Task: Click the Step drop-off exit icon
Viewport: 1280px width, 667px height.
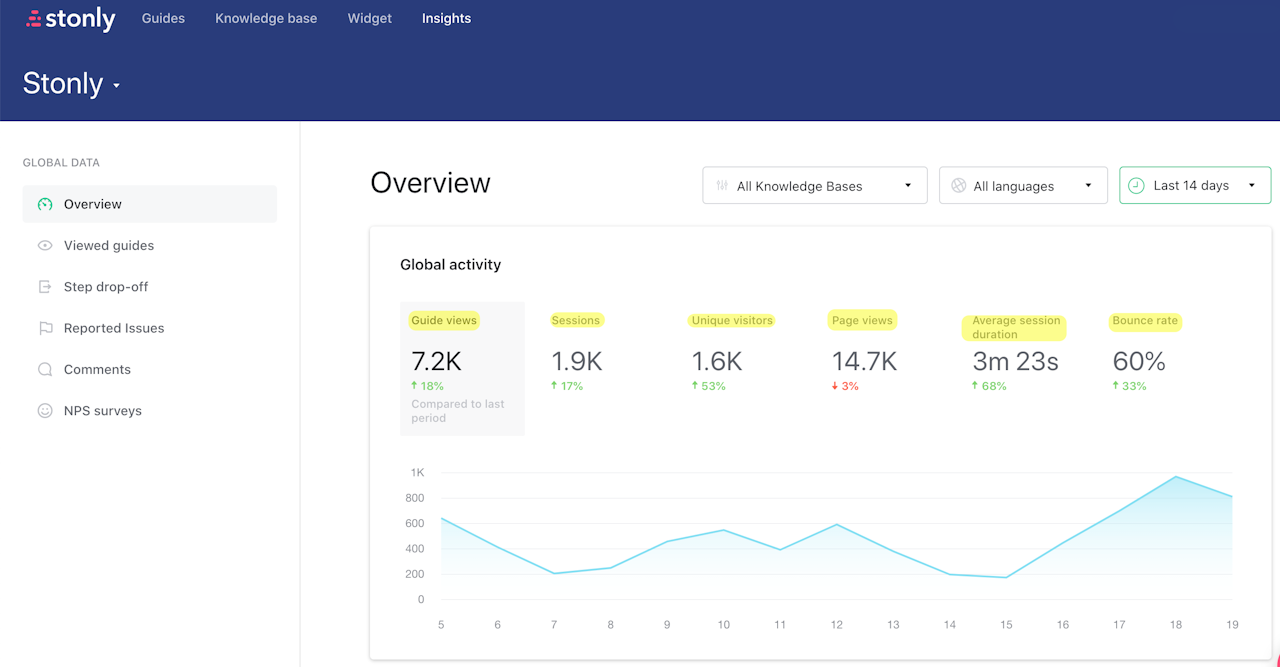Action: [x=45, y=287]
